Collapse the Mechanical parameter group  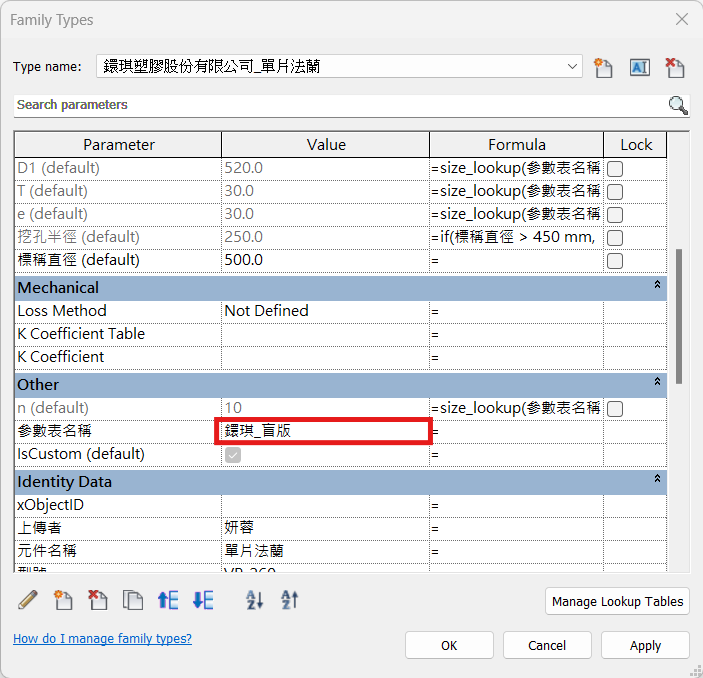click(657, 287)
